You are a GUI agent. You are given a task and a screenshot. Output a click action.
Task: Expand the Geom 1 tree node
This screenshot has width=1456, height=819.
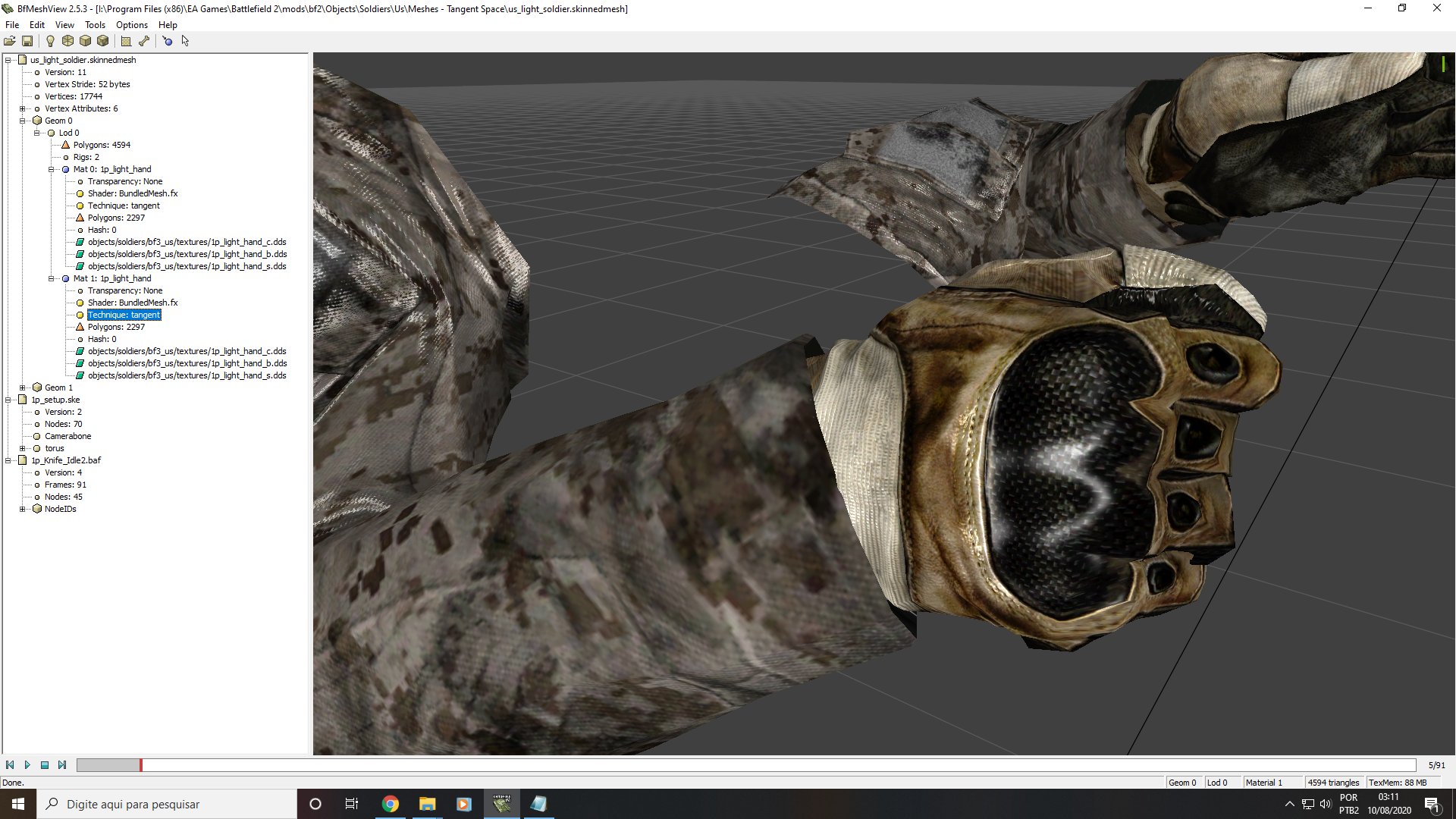point(23,388)
